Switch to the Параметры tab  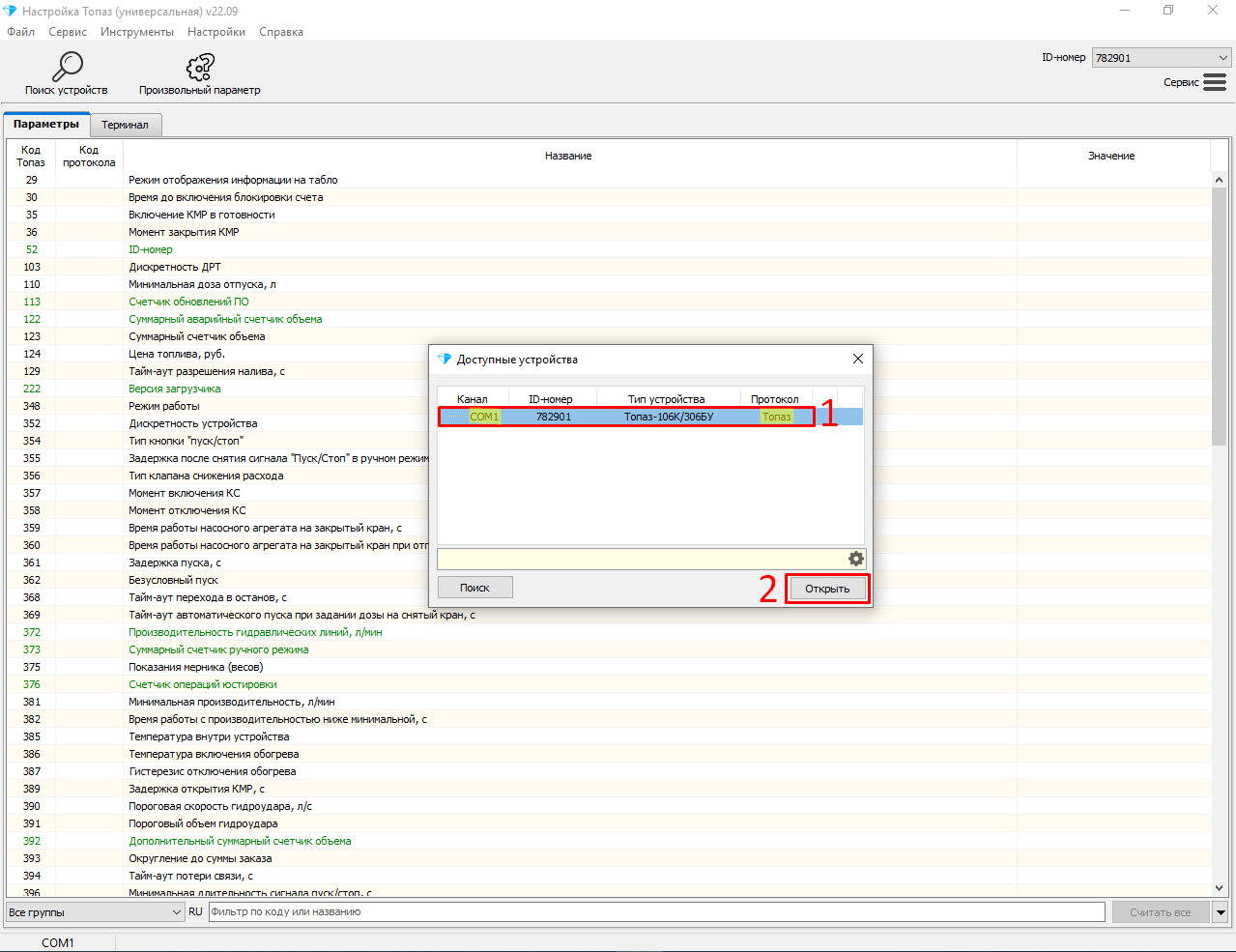tap(46, 125)
